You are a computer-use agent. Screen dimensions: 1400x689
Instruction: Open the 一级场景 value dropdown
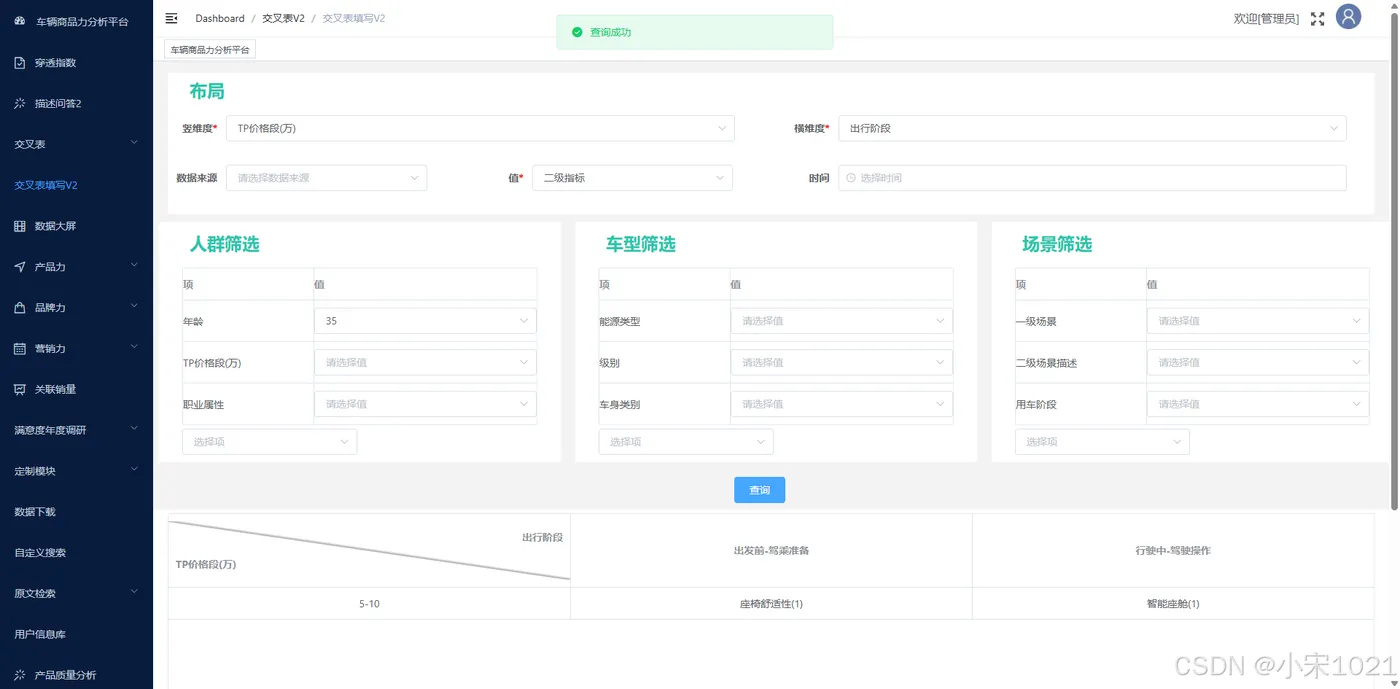point(1257,321)
